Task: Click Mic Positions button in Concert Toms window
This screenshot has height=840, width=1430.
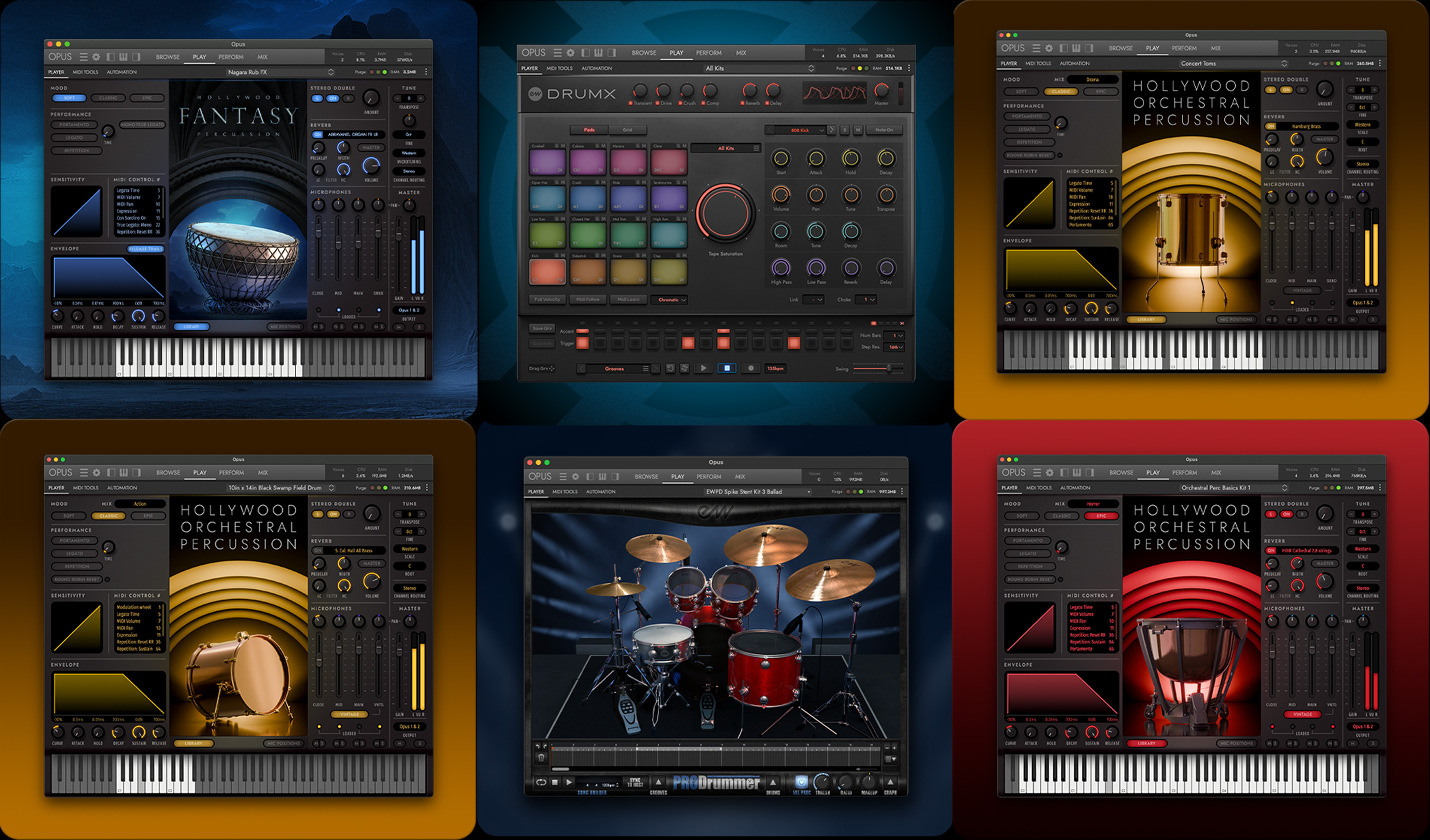Action: [x=1237, y=319]
